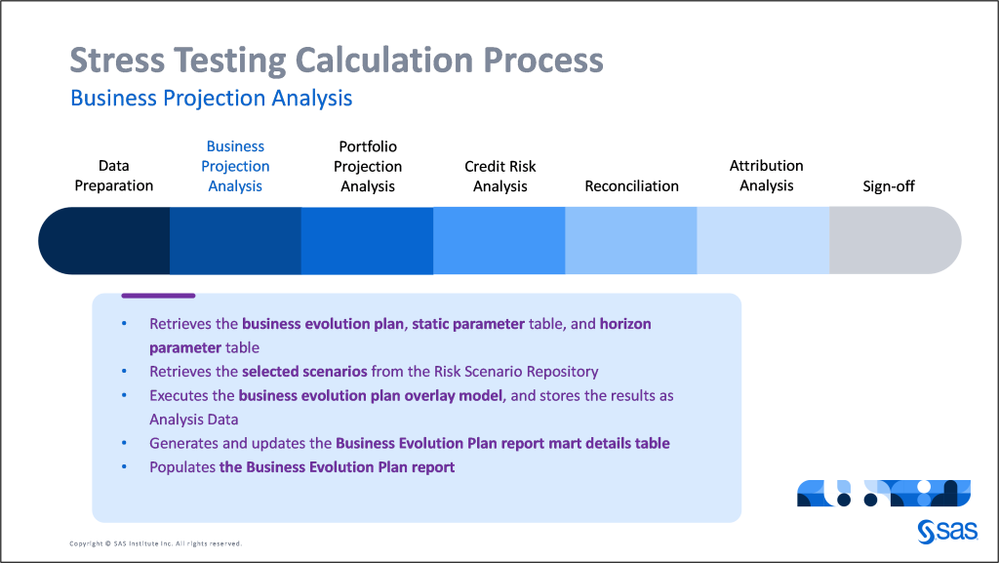Select the Data Preparation stage label

click(113, 176)
